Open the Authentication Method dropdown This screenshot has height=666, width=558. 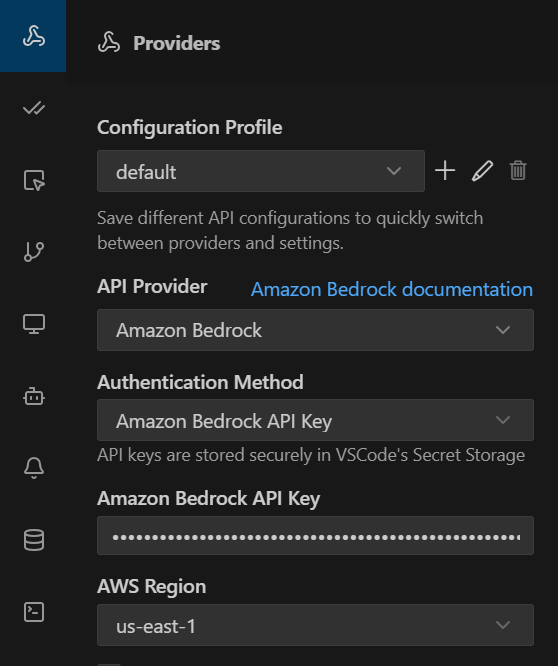tap(315, 420)
